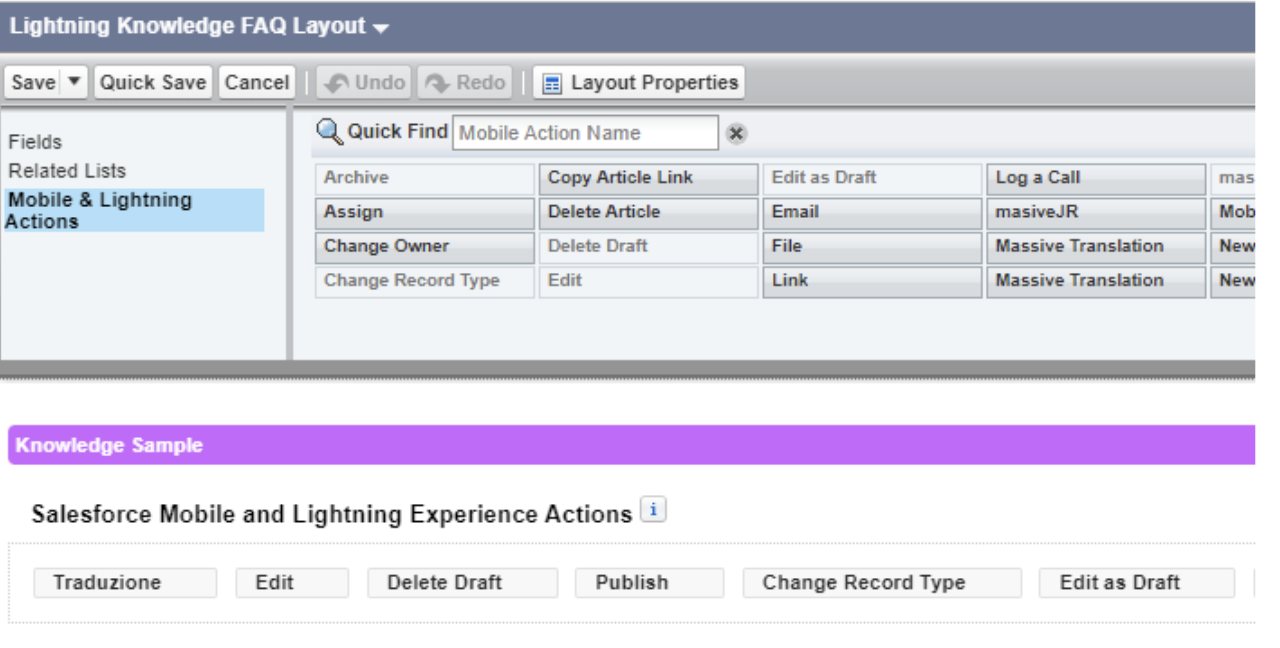Click Edit in the actions section

tap(292, 583)
